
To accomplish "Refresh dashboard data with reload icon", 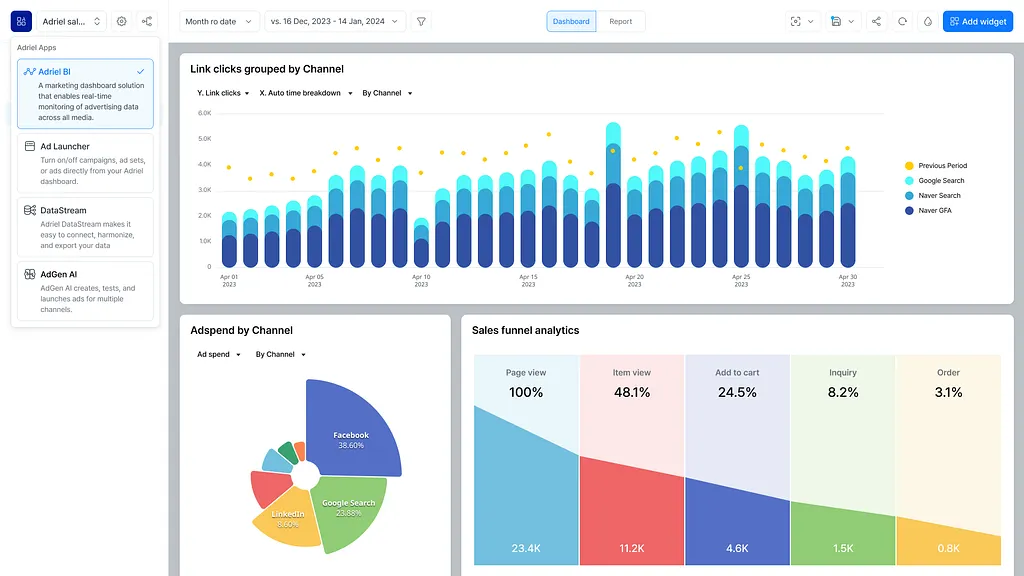I will click(x=902, y=21).
